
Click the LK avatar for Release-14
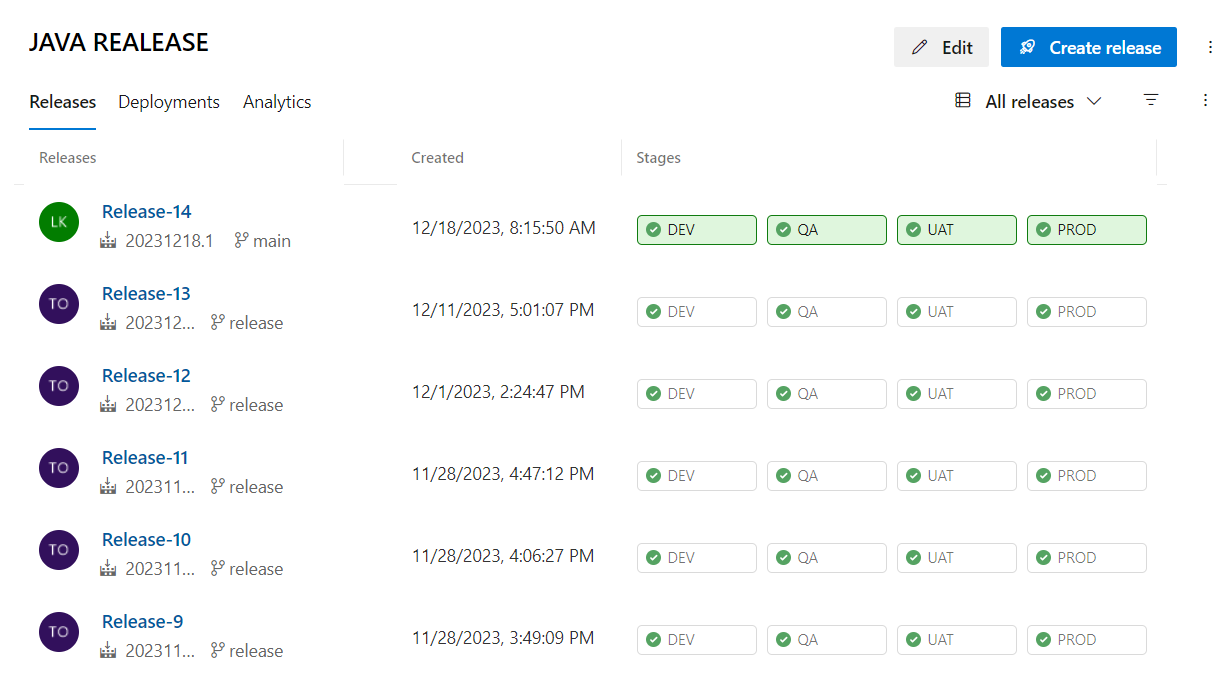[58, 221]
